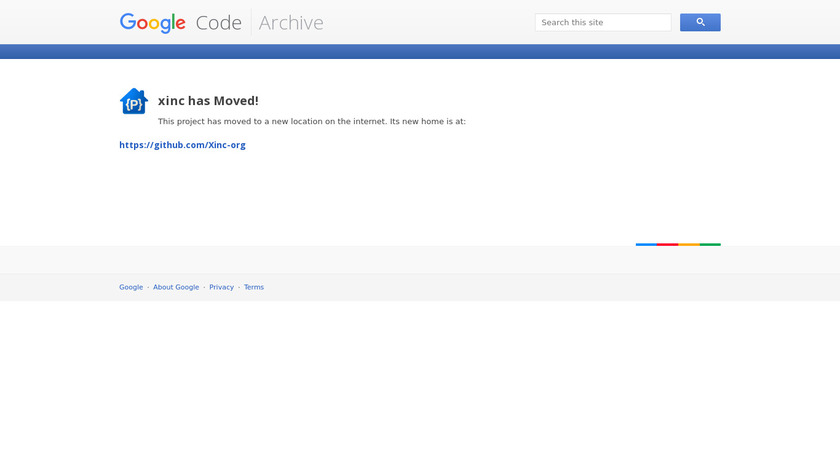Viewport: 840px width, 472px height.
Task: Open the github.com/Xinc-org link
Action: pos(182,145)
